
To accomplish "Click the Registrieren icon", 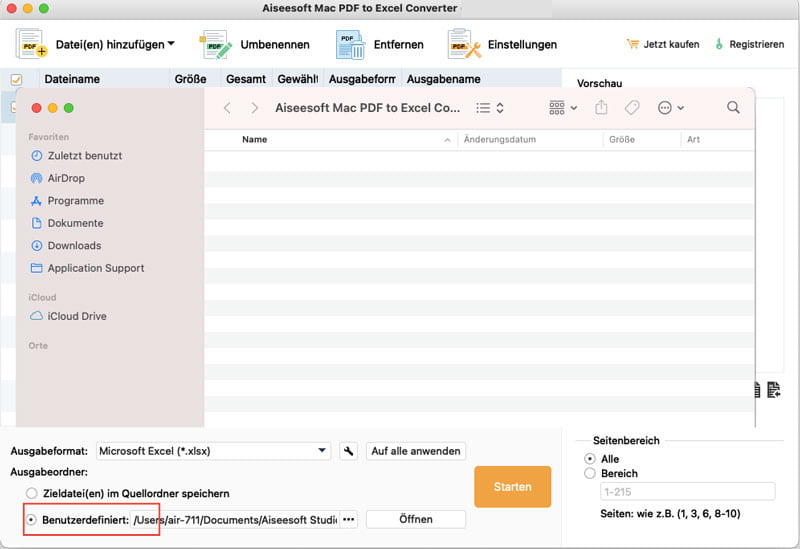I will pyautogui.click(x=721, y=45).
